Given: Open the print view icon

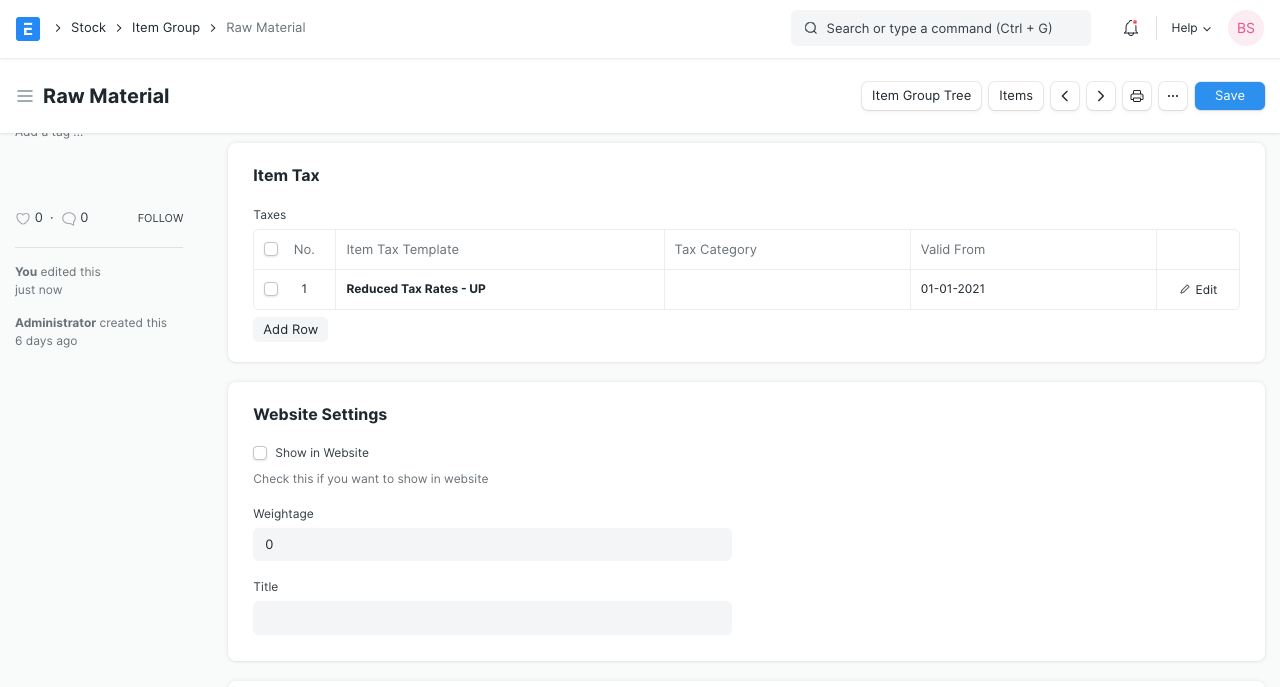Looking at the screenshot, I should pos(1136,95).
